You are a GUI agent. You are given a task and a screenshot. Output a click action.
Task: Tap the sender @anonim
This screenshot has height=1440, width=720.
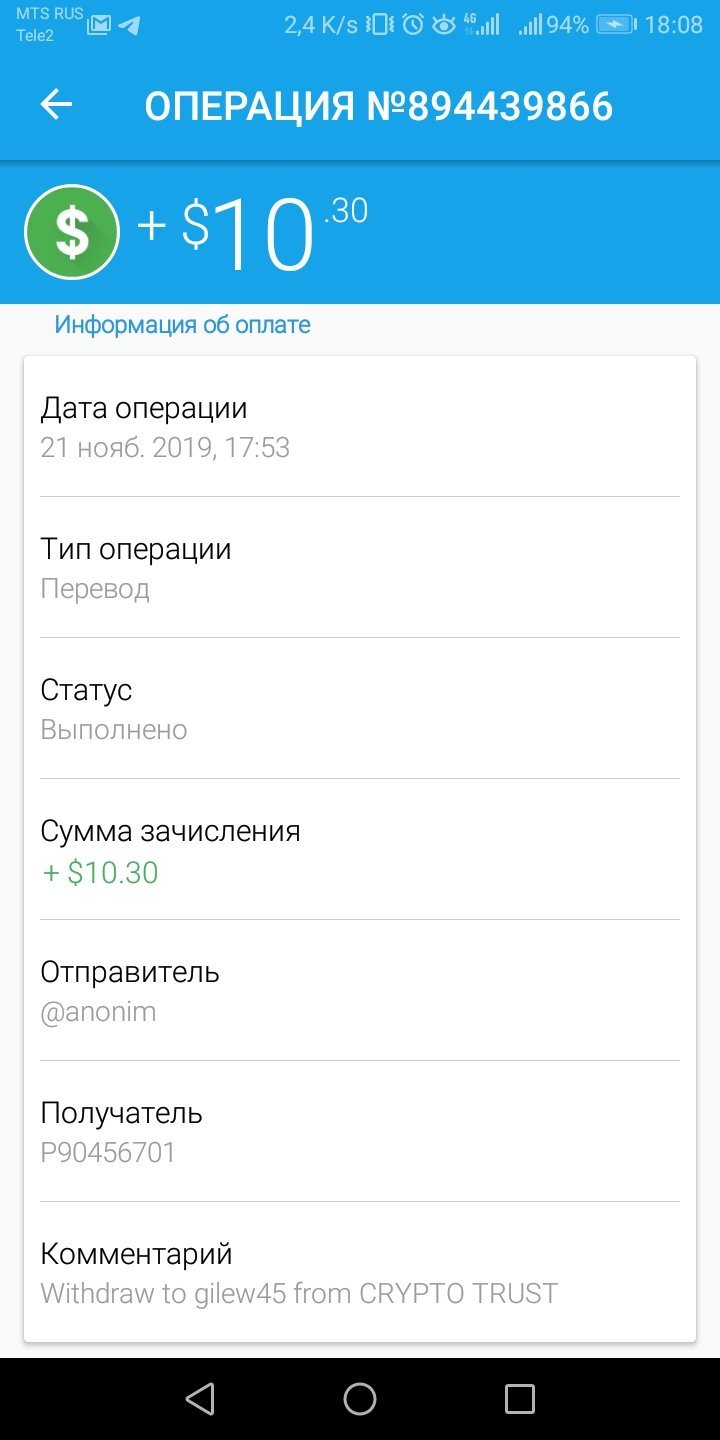coord(98,1012)
